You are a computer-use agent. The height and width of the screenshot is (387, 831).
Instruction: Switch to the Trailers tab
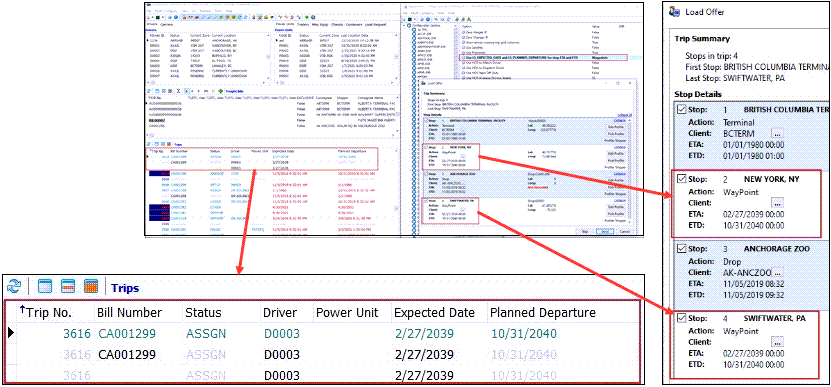tap(303, 24)
